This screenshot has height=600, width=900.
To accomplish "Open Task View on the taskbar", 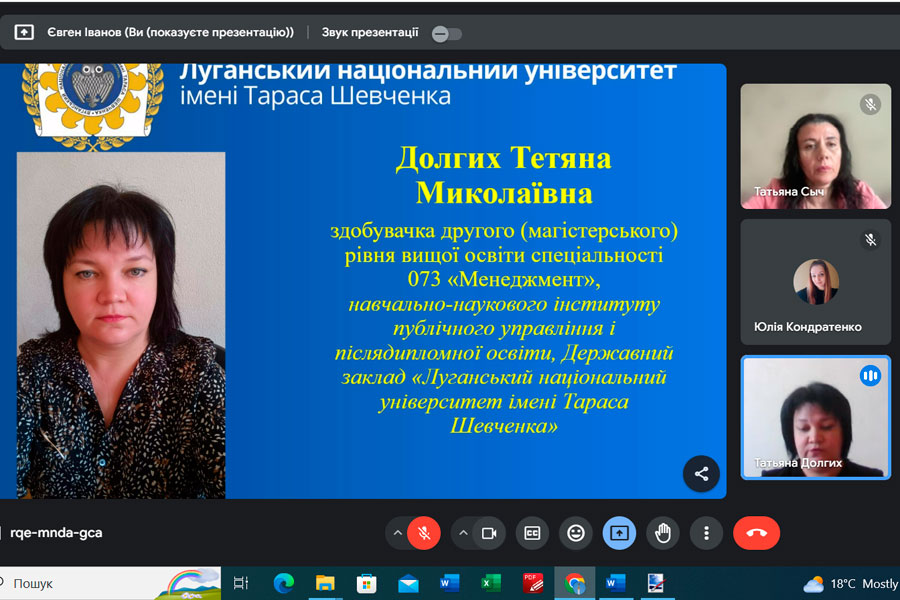I will [x=240, y=583].
